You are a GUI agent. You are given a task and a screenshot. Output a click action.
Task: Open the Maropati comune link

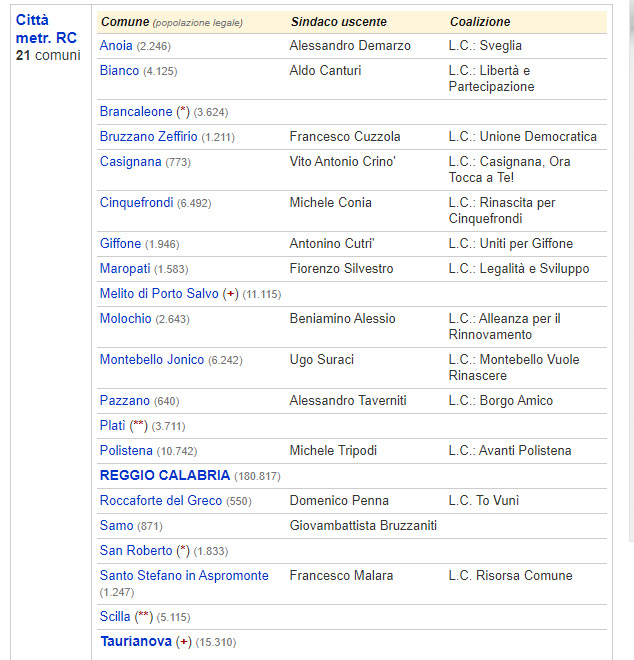pos(125,269)
